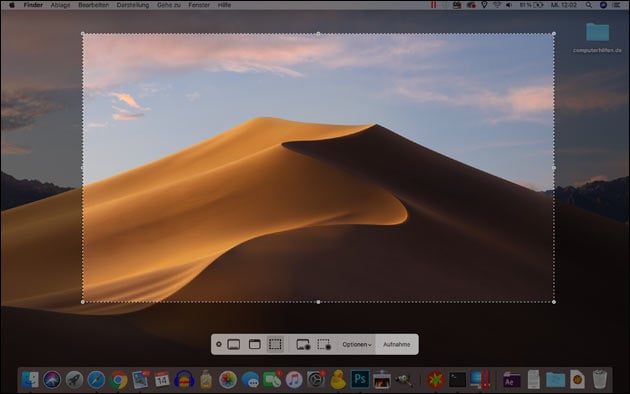The height and width of the screenshot is (394, 630).
Task: Open the blue folder stack in Dock
Action: point(555,380)
